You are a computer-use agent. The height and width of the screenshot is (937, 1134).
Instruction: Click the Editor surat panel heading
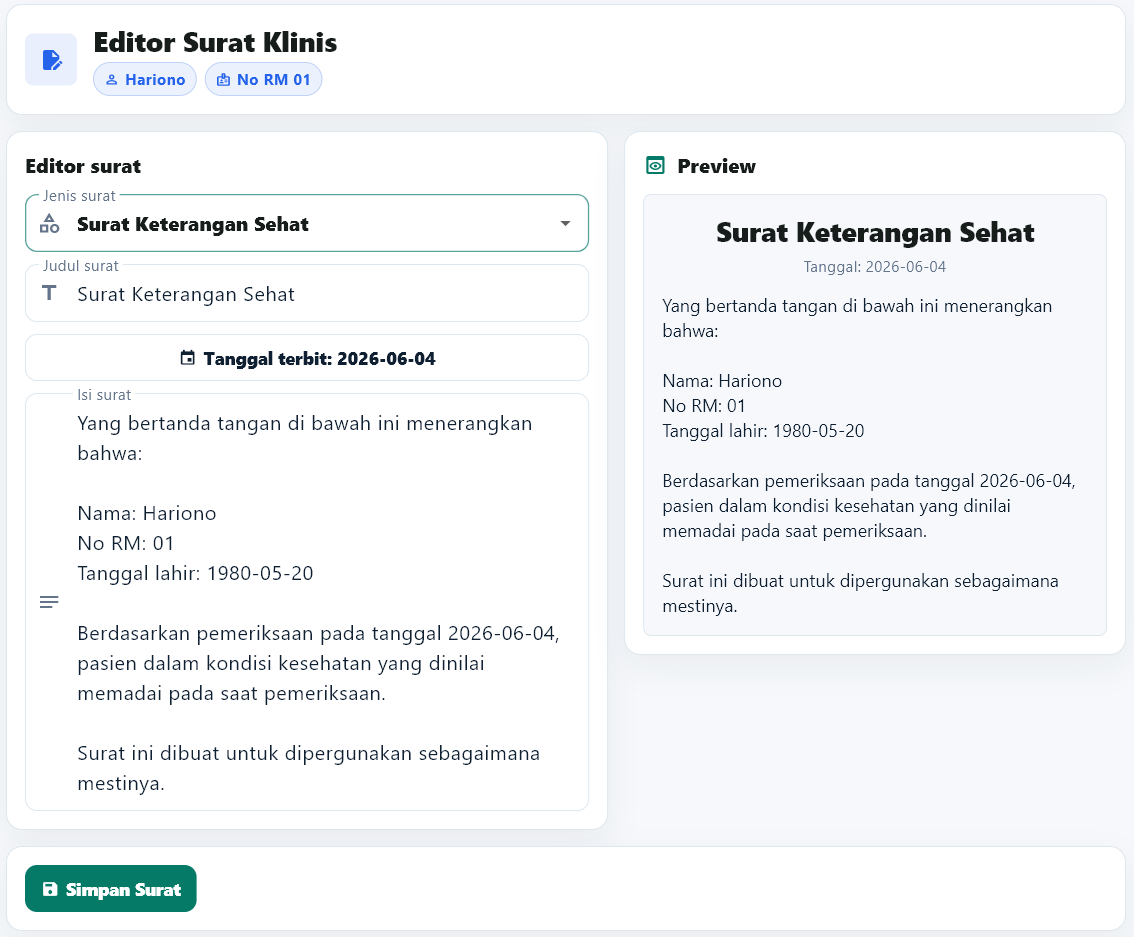(x=83, y=166)
